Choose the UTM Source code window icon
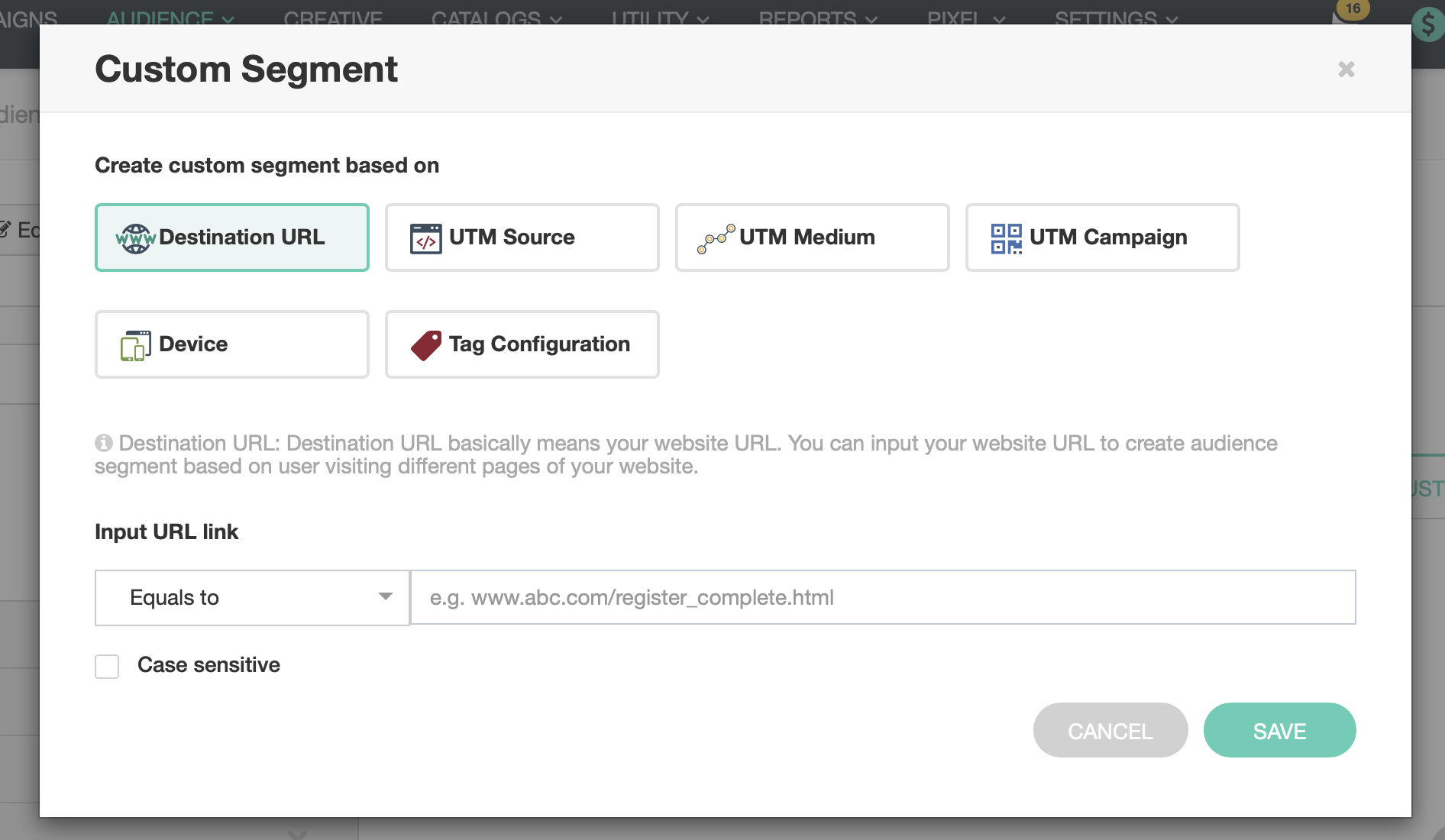The width and height of the screenshot is (1445, 840). point(425,238)
